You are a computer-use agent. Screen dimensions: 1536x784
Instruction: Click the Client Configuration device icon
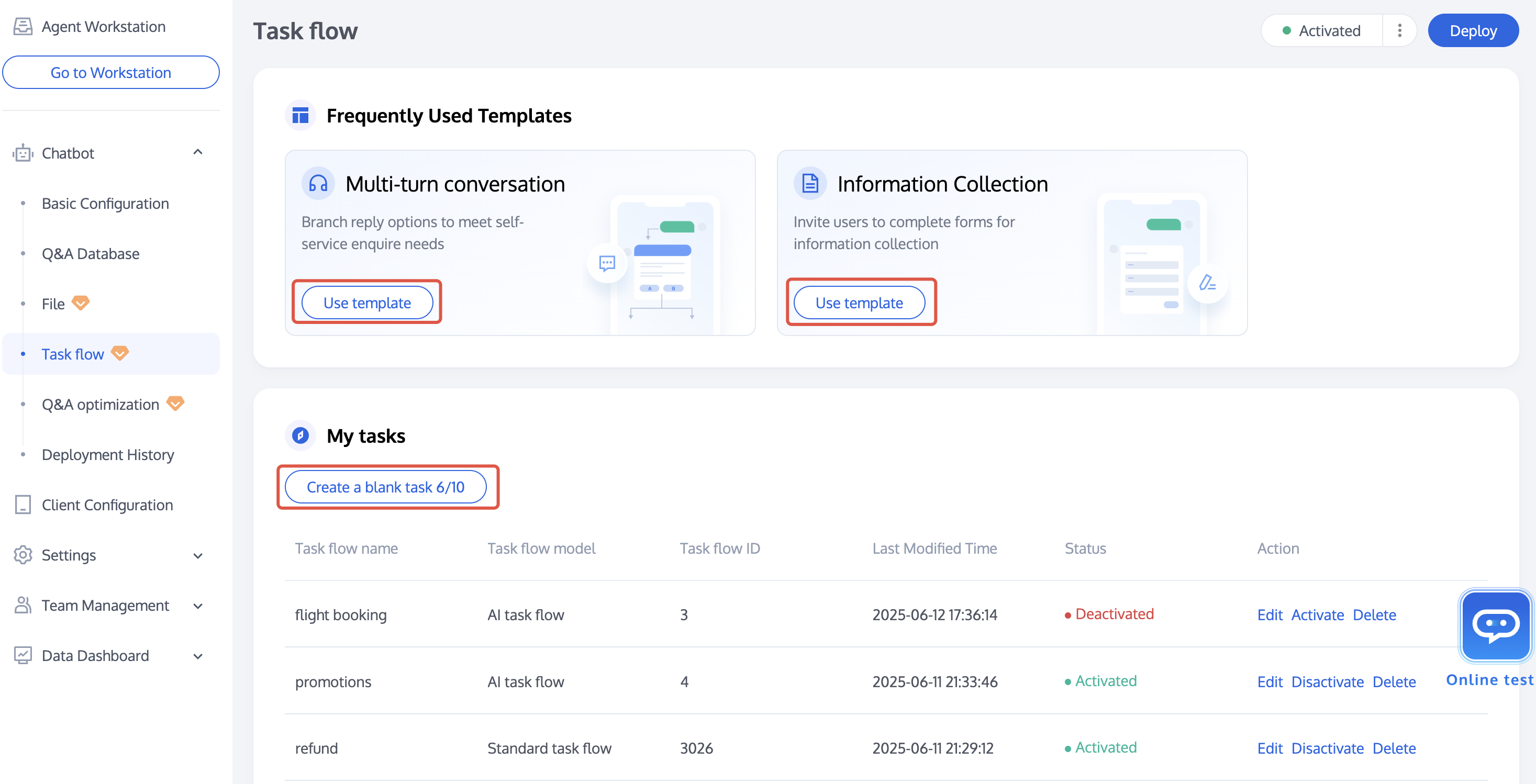click(23, 505)
